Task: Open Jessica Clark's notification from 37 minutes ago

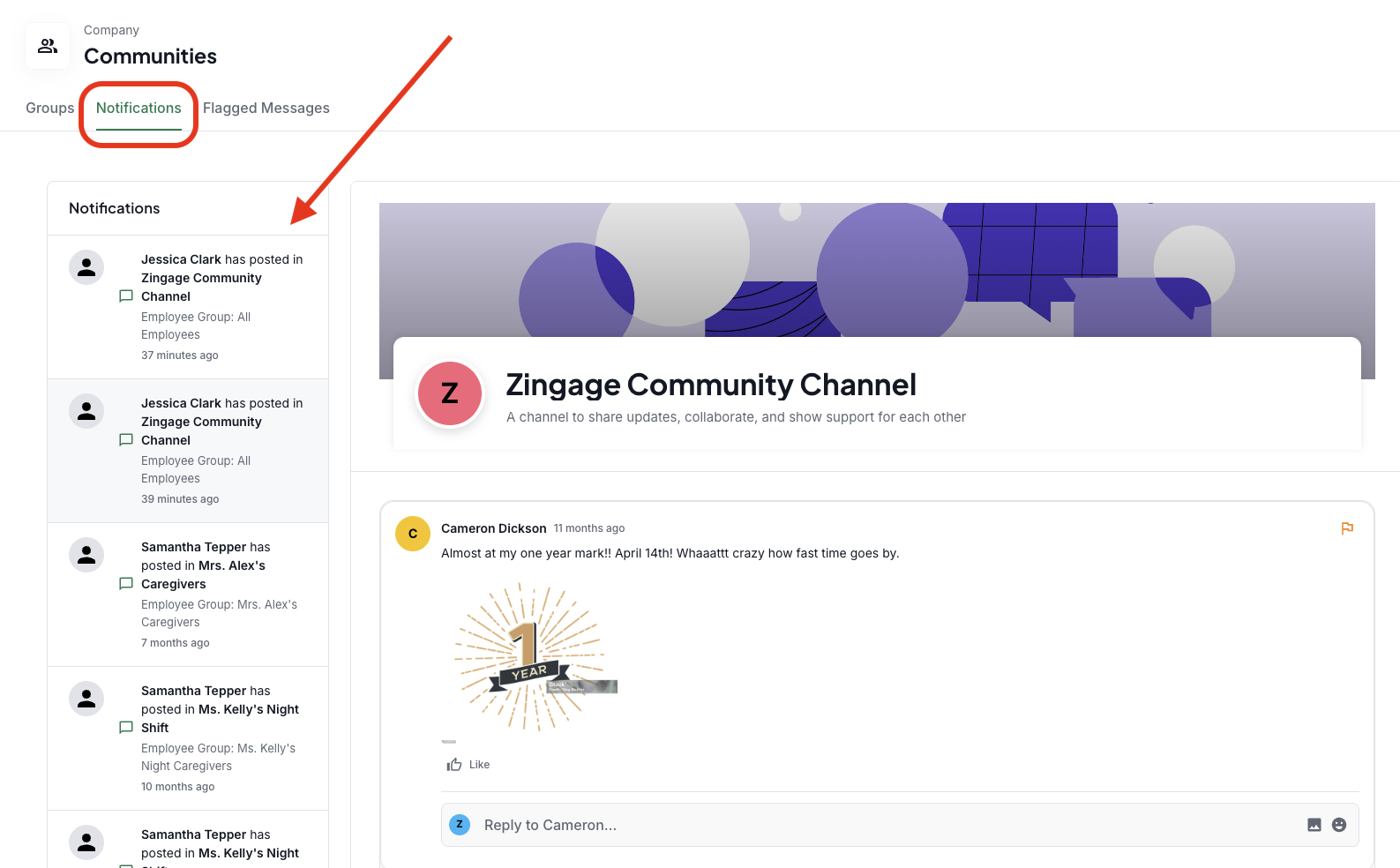Action: point(188,307)
